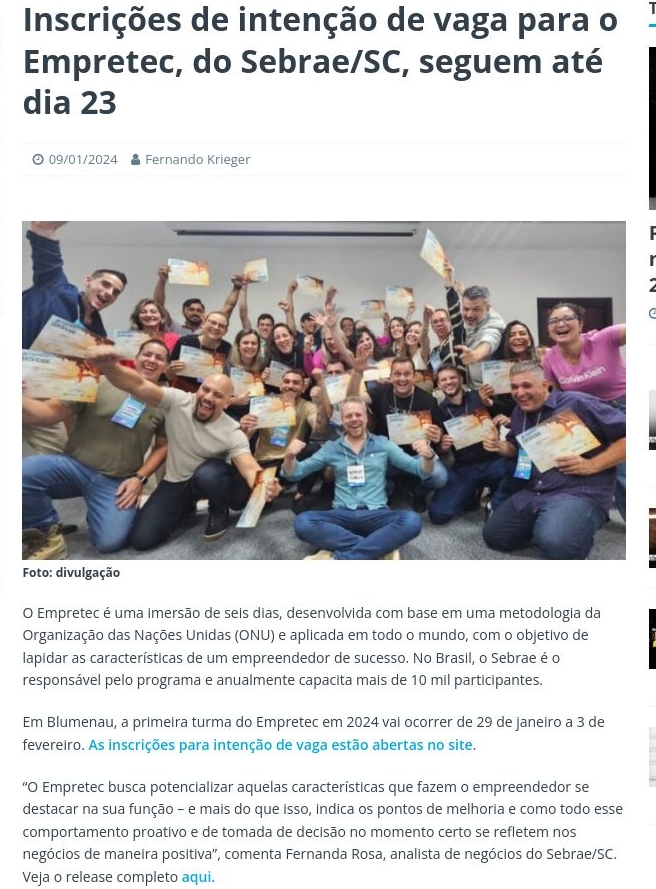The height and width of the screenshot is (889, 656).
Task: Click the user icon beside Fernando Krieger
Action: 136,159
